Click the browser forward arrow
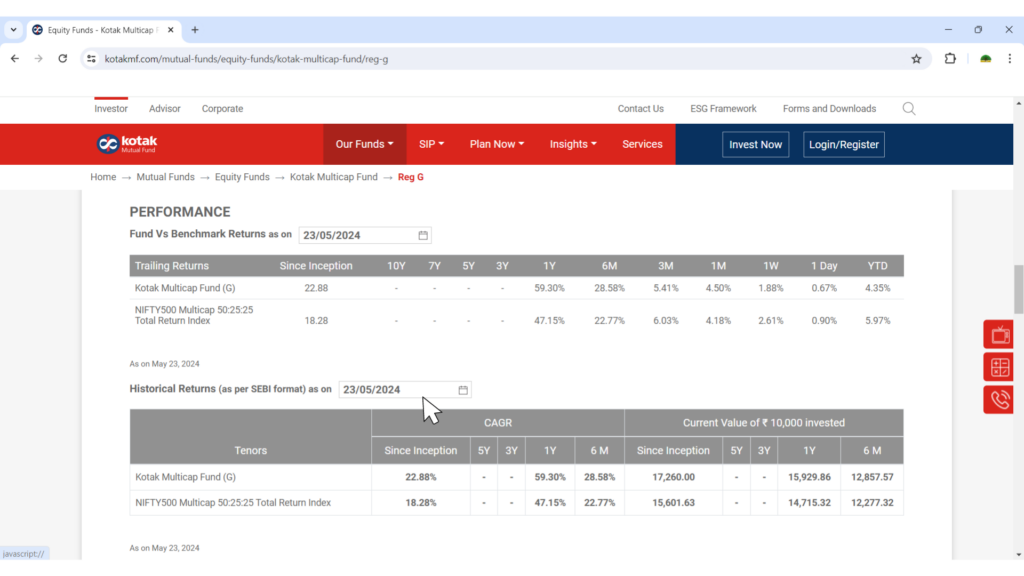1024x576 pixels. pos(39,59)
